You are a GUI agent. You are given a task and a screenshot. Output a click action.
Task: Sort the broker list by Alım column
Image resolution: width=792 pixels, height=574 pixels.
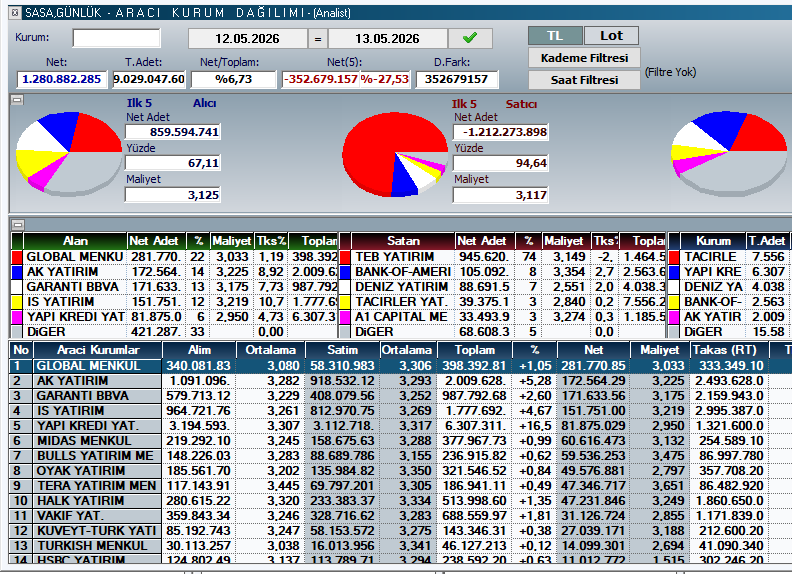point(199,350)
